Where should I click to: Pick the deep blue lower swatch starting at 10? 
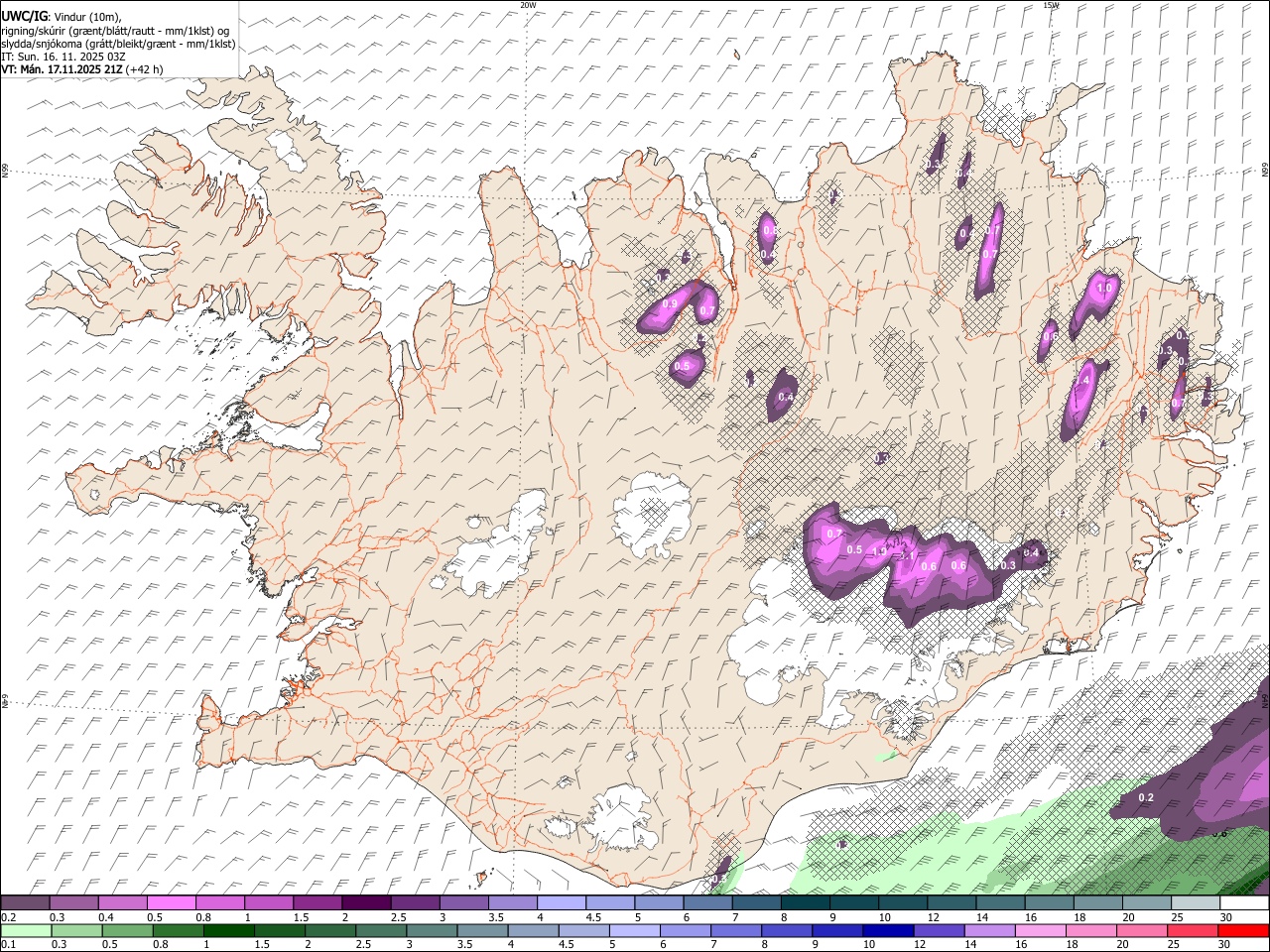[888, 930]
